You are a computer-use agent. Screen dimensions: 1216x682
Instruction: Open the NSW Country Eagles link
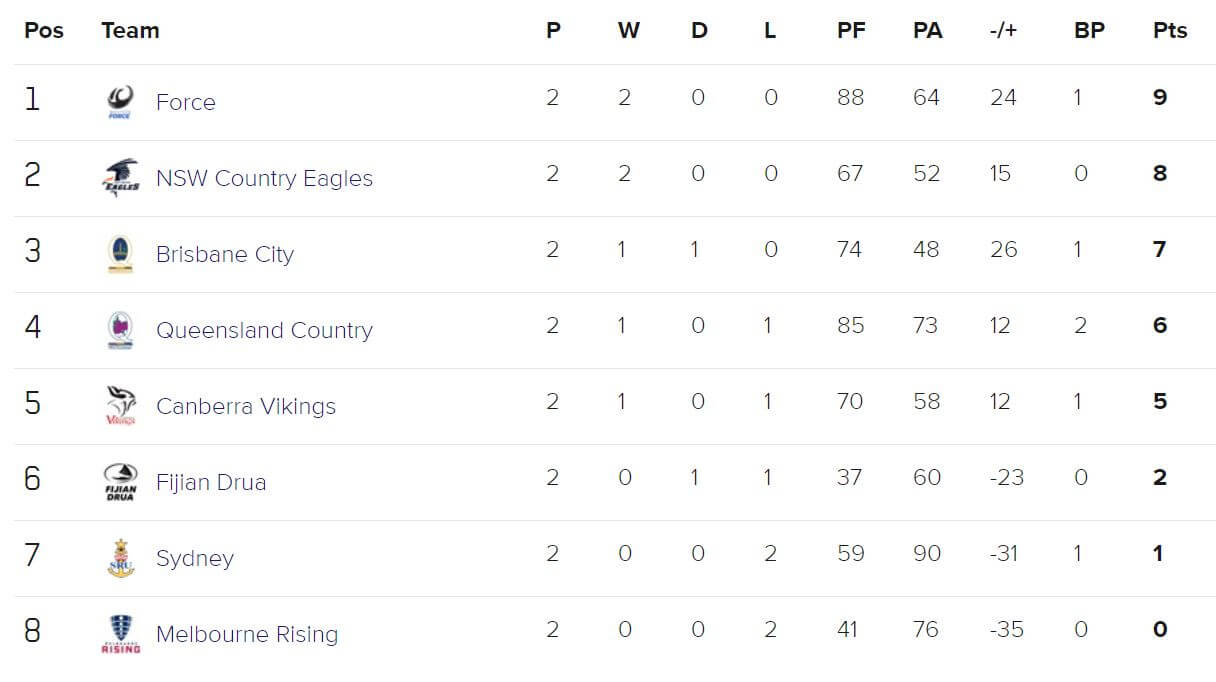tap(264, 178)
